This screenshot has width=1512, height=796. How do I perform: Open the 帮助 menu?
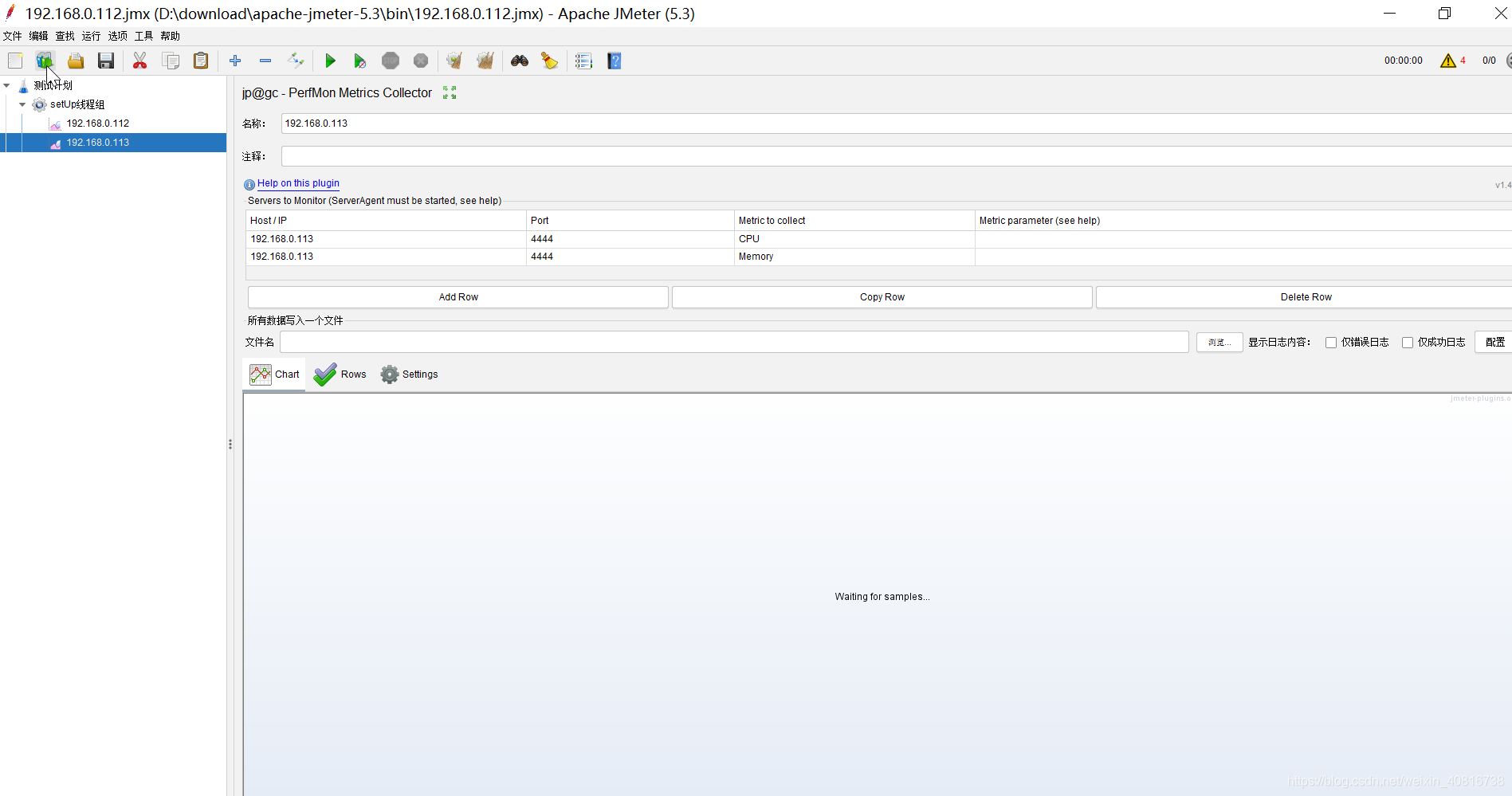point(170,36)
